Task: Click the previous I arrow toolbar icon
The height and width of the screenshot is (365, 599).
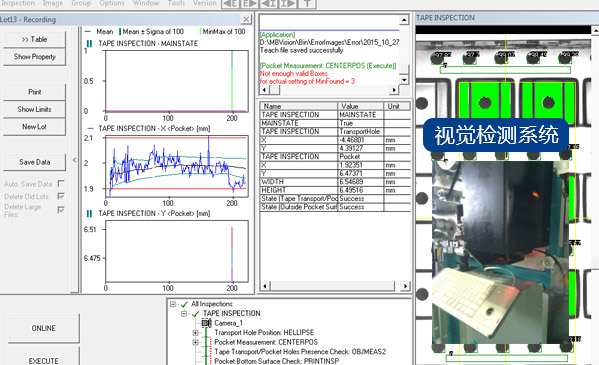Action: tap(269, 4)
